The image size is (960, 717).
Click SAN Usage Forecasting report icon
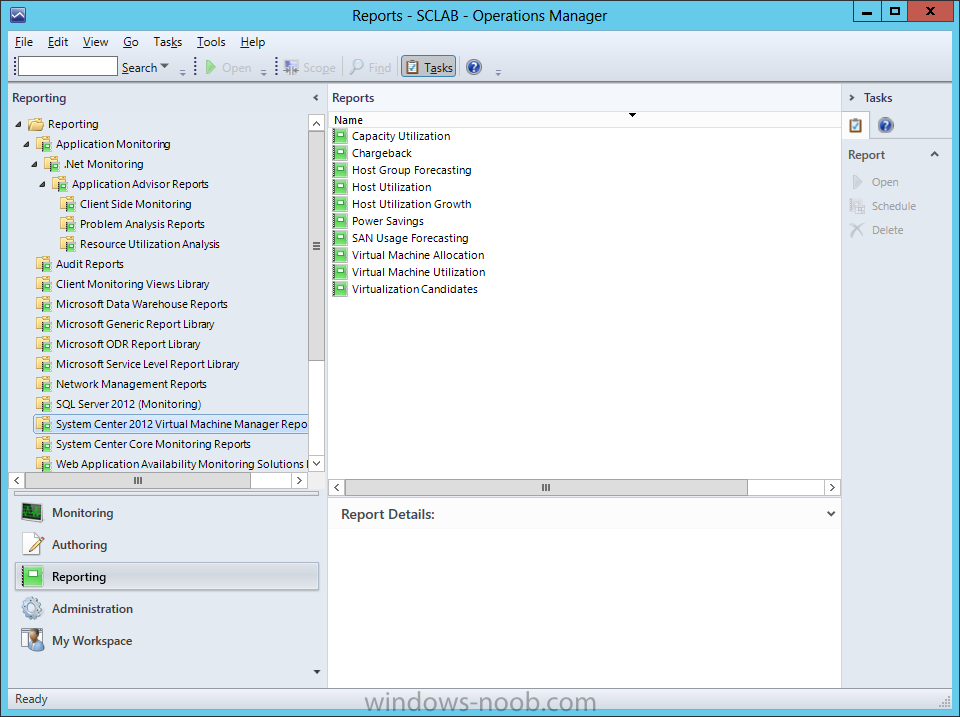click(x=340, y=238)
